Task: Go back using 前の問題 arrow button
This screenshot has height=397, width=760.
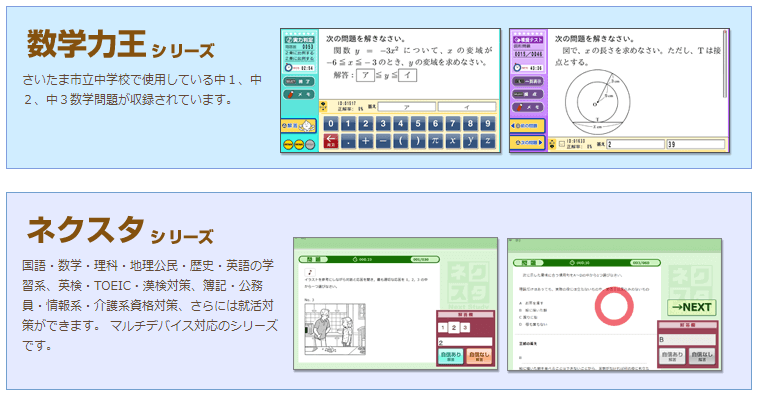Action: 528,126
